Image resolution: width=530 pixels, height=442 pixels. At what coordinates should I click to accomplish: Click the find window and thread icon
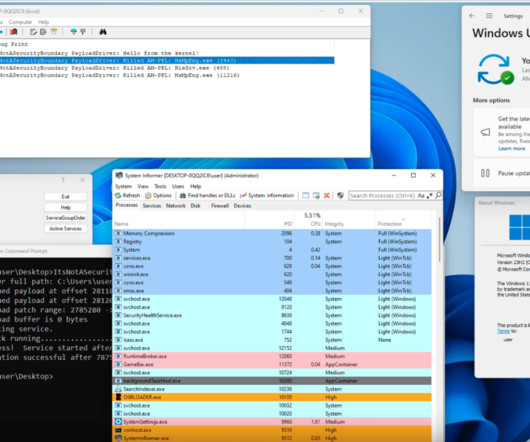tap(316, 195)
